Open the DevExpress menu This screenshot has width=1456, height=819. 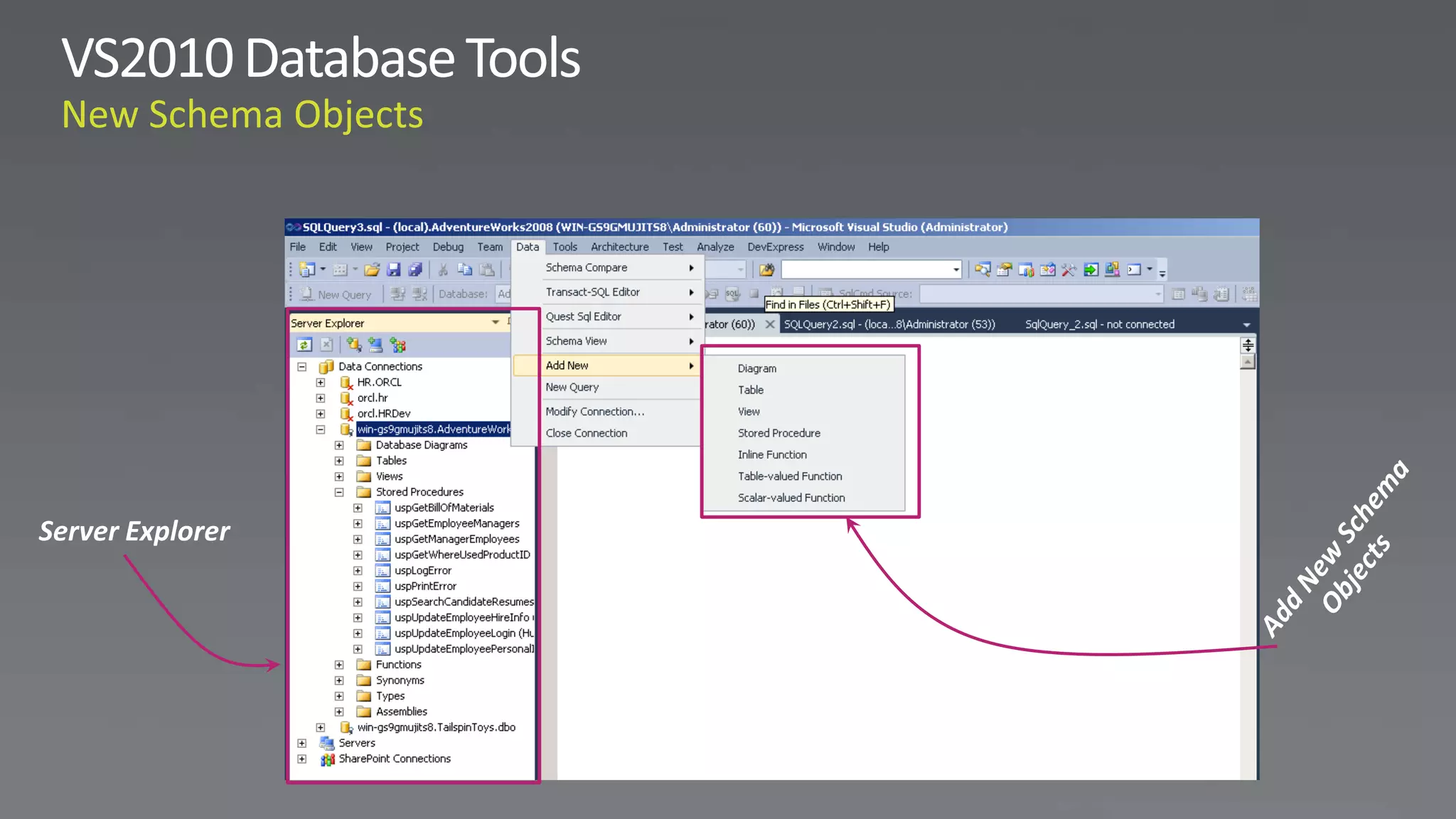(776, 247)
